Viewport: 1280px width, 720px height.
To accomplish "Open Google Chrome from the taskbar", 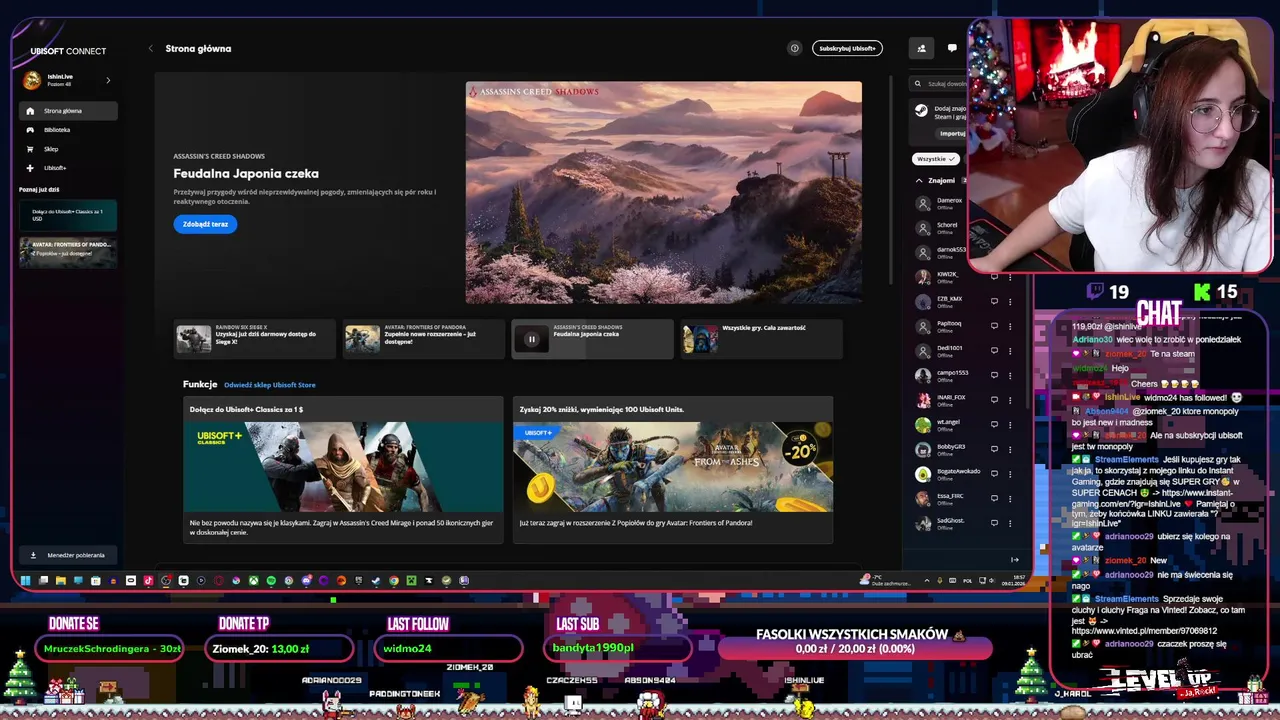I will [x=393, y=580].
